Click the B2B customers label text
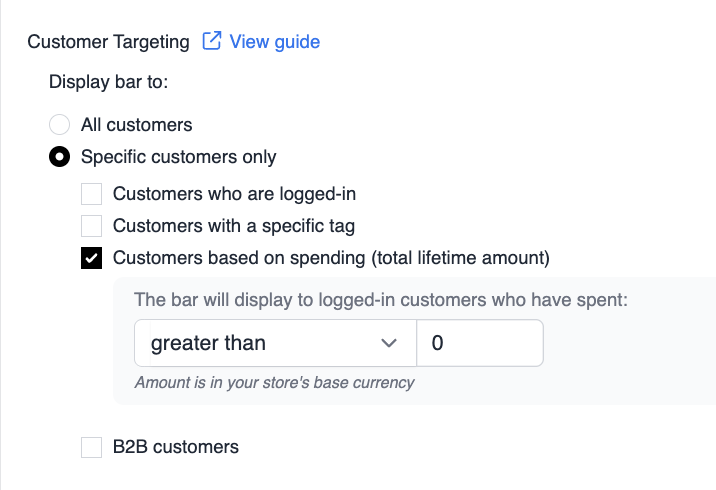 point(176,447)
